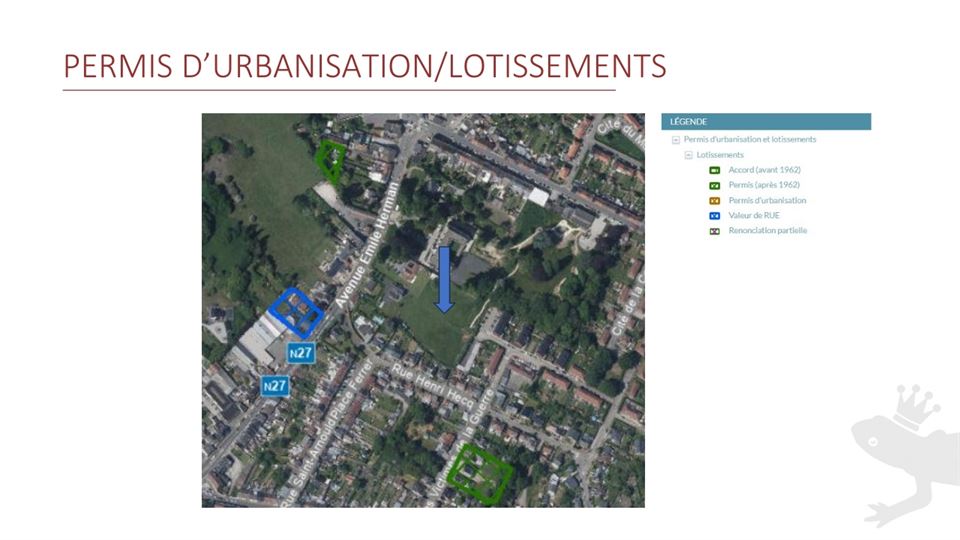Click the Valeur de RUE text
This screenshot has height=540, width=960.
click(753, 215)
